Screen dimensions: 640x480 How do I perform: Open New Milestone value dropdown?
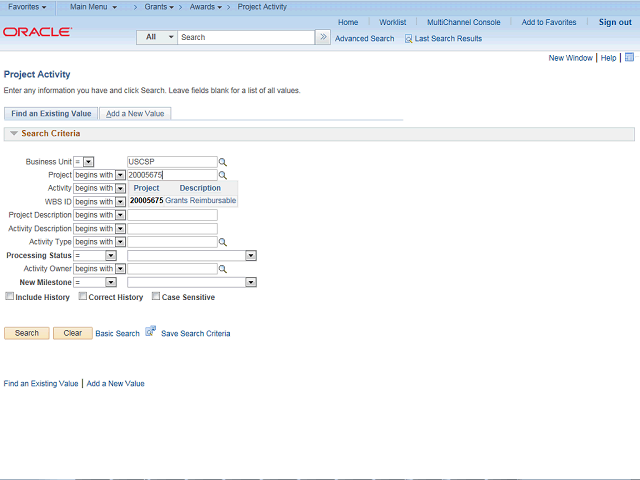pos(251,282)
